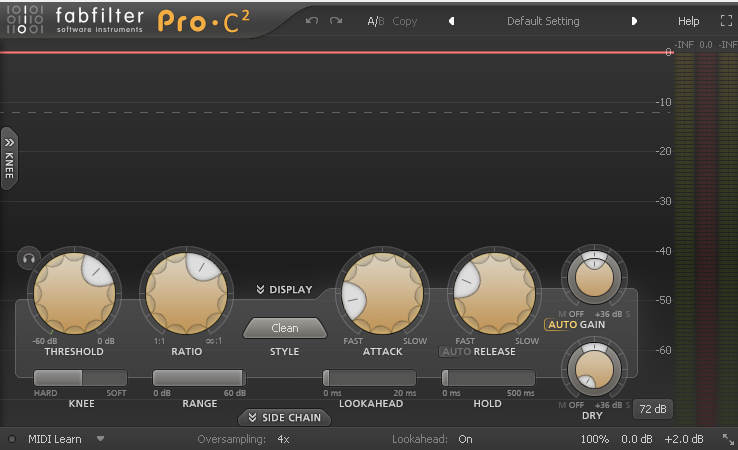Viewport: 738px width, 450px height.
Task: Click the undo arrow icon
Action: 312,21
